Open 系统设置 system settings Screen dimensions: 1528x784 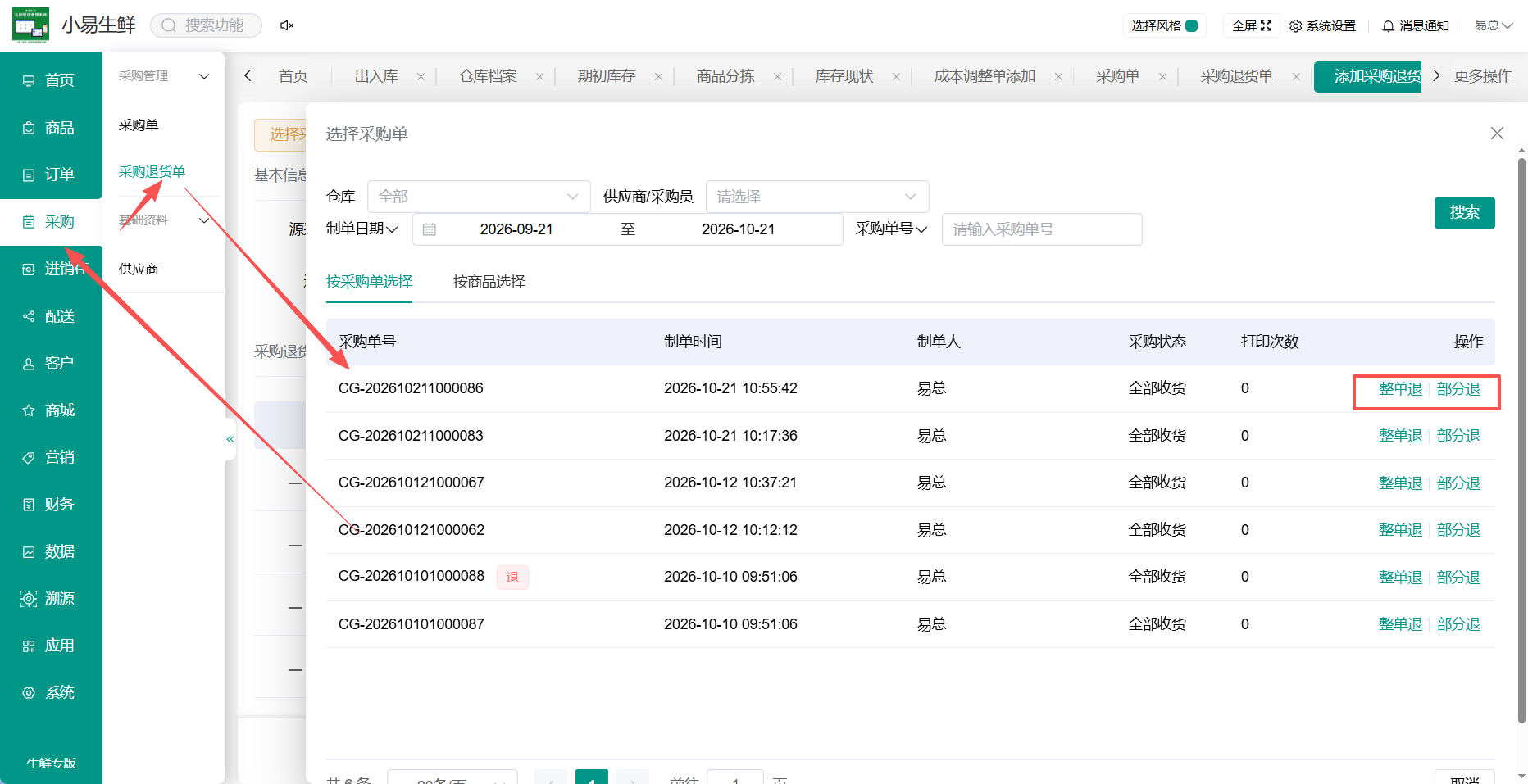pos(1322,25)
